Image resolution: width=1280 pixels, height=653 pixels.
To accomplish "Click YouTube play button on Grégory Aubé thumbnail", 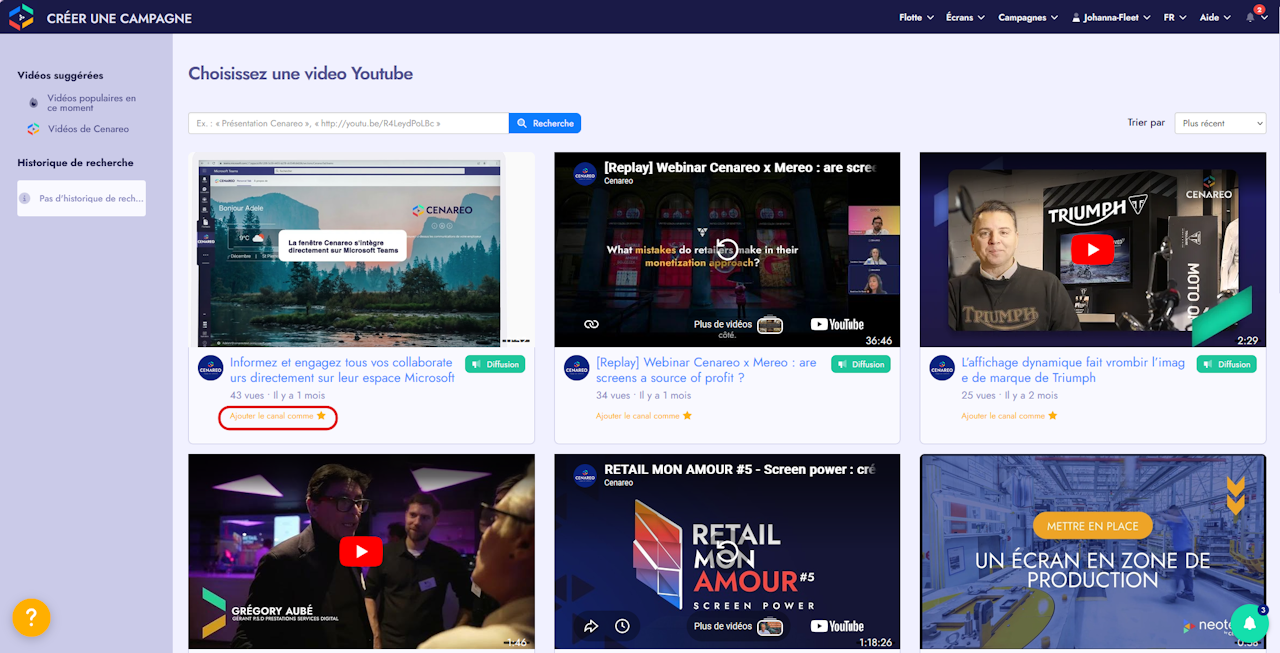I will [361, 551].
